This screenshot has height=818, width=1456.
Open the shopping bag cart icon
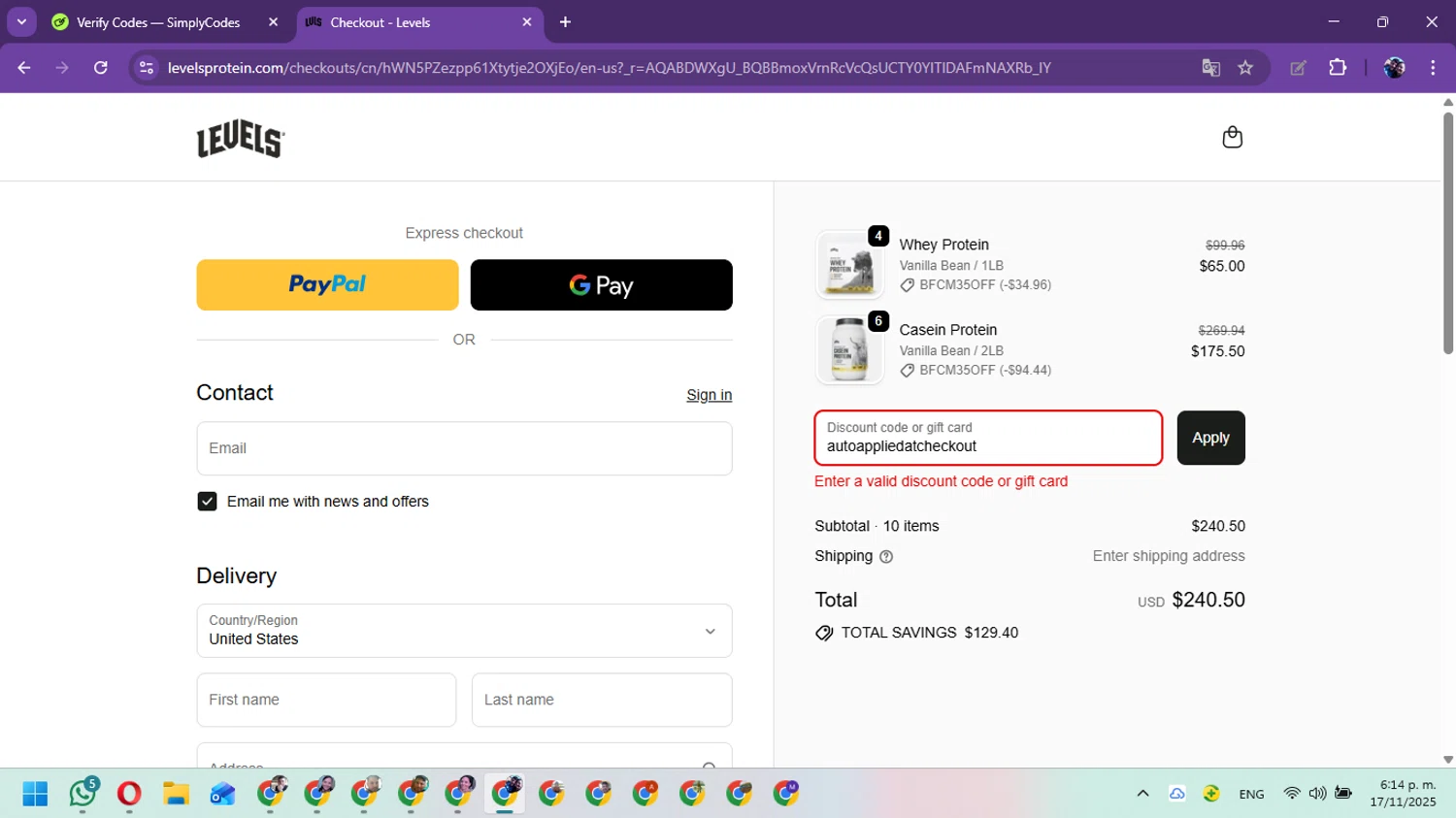1232,137
